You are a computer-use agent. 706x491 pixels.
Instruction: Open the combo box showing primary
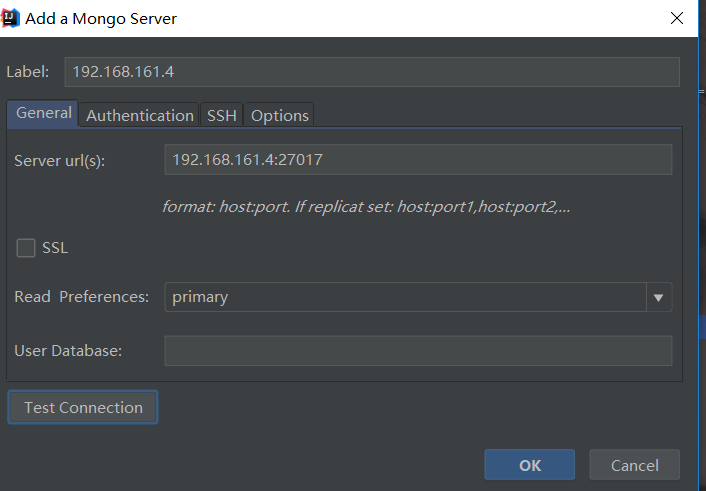click(x=406, y=297)
